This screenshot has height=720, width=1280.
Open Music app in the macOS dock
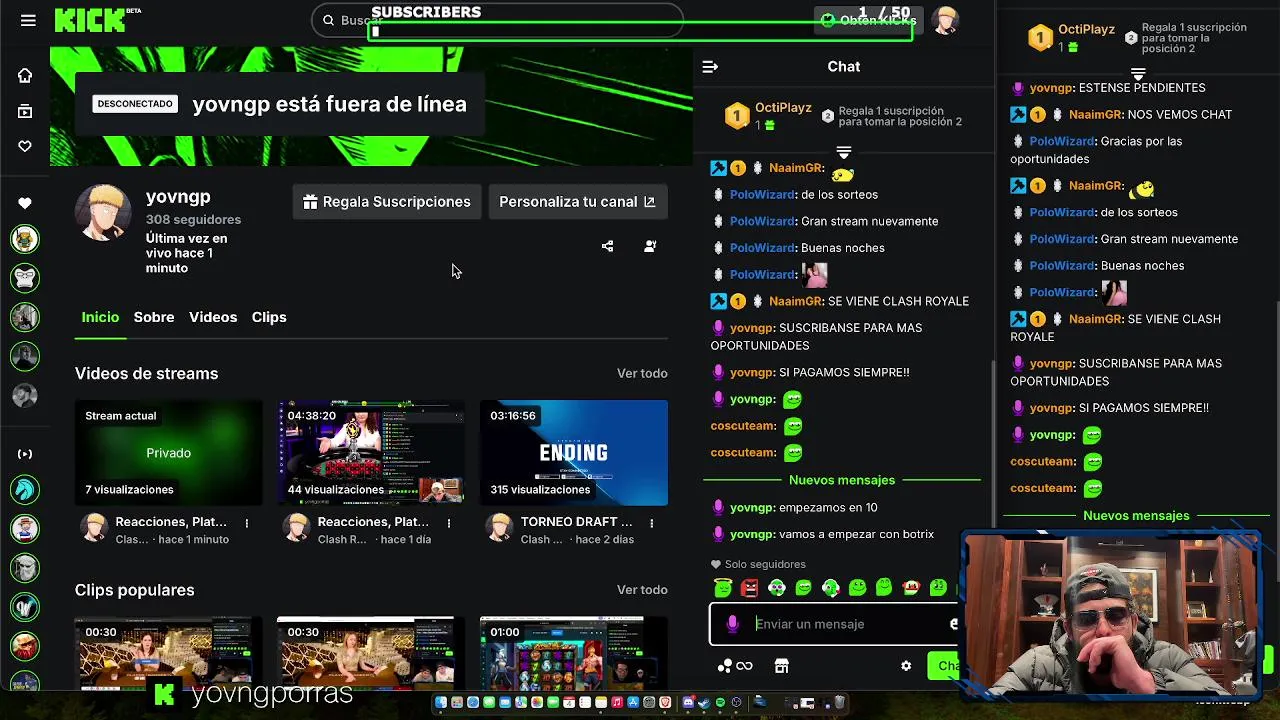(617, 702)
